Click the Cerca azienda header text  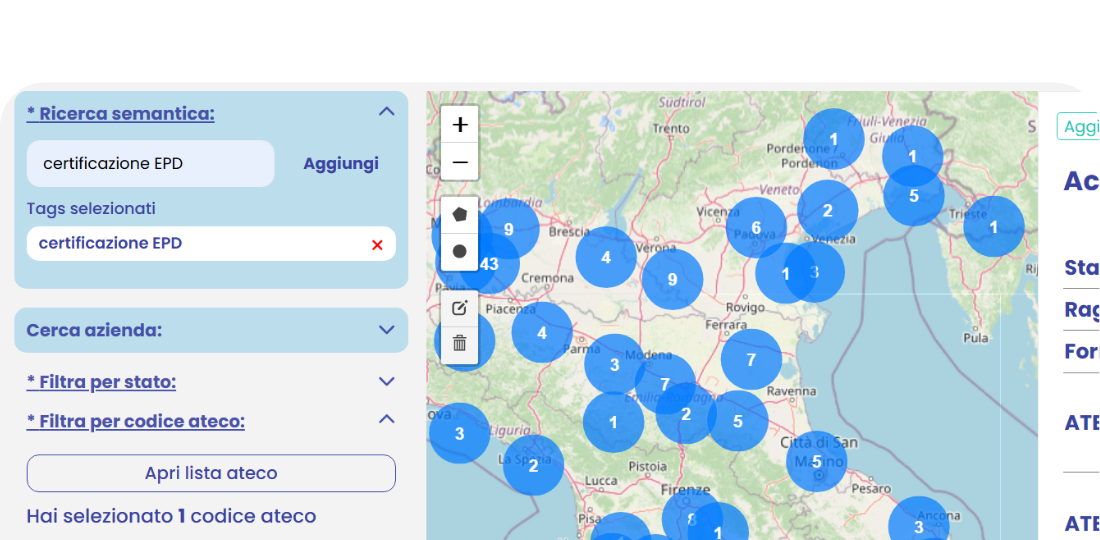click(x=94, y=330)
